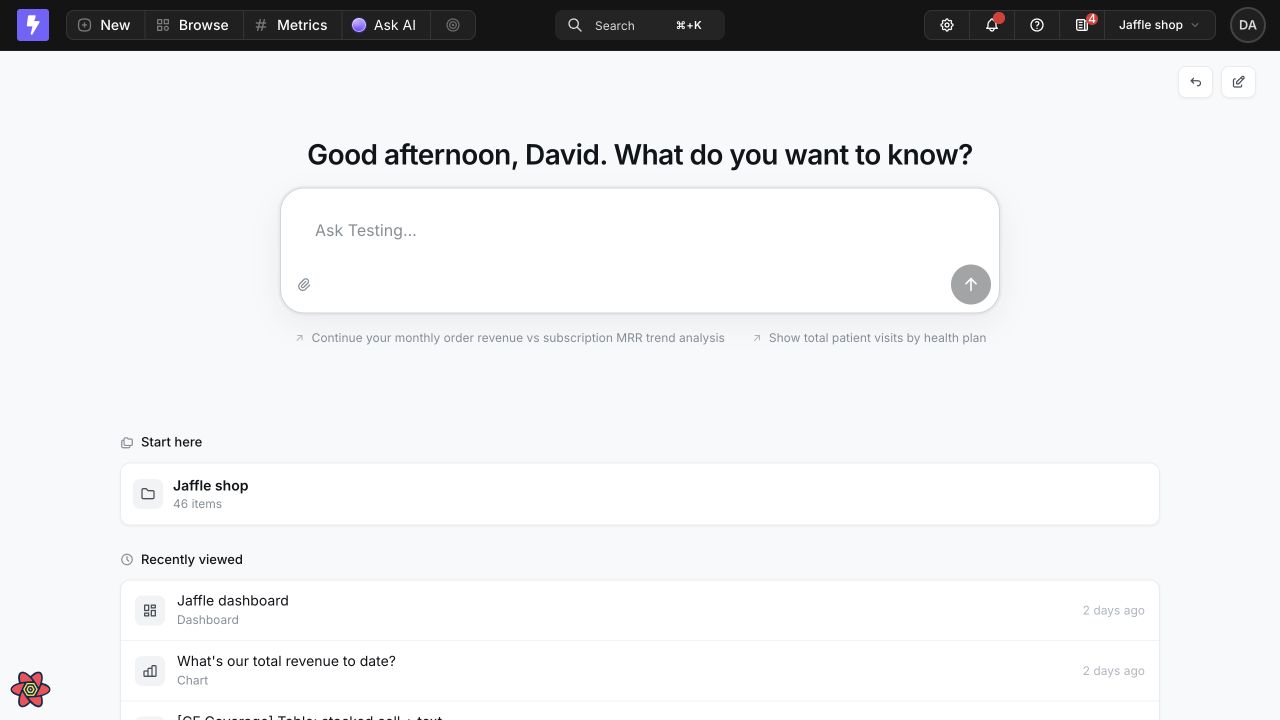Click the dashboard grid icon beside Jaffle dashboard
1280x720 pixels.
[150, 610]
